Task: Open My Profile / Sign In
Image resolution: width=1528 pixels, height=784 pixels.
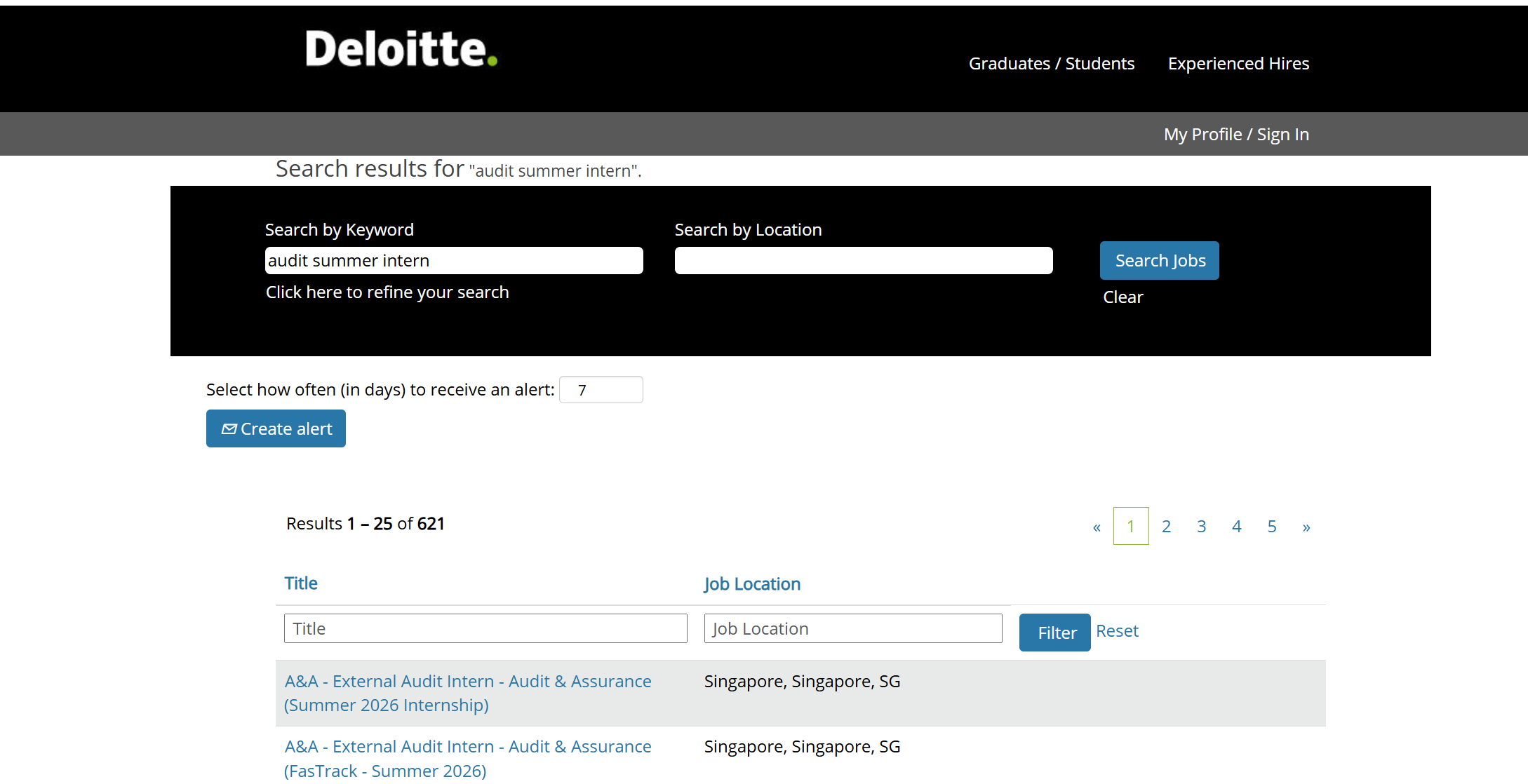Action: 1236,135
